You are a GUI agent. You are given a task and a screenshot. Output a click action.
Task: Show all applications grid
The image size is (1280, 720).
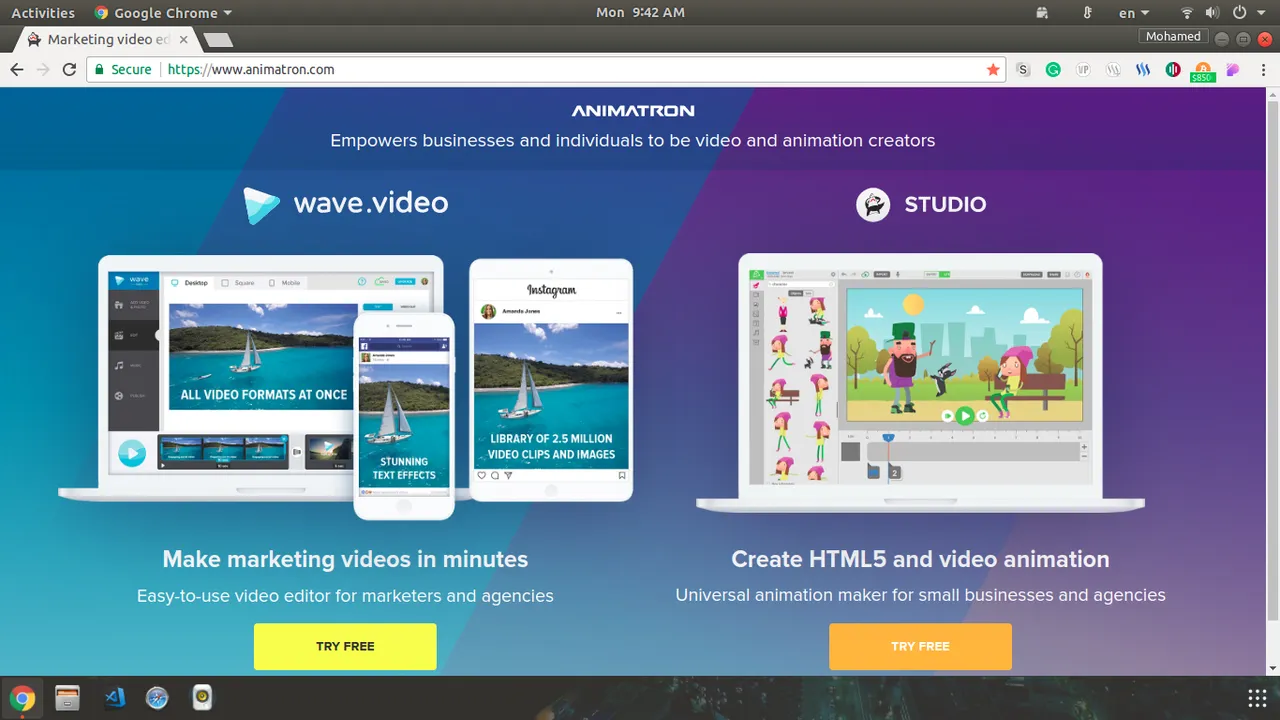coord(1257,698)
